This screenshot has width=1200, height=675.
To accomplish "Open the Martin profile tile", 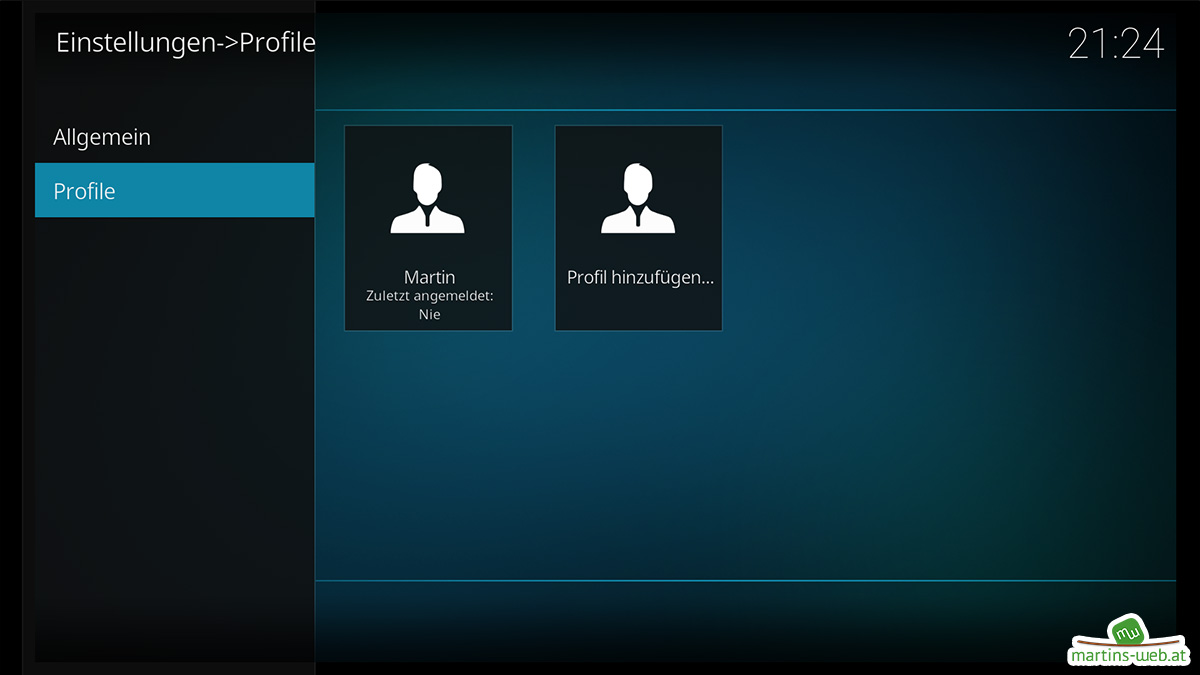I will tap(428, 228).
